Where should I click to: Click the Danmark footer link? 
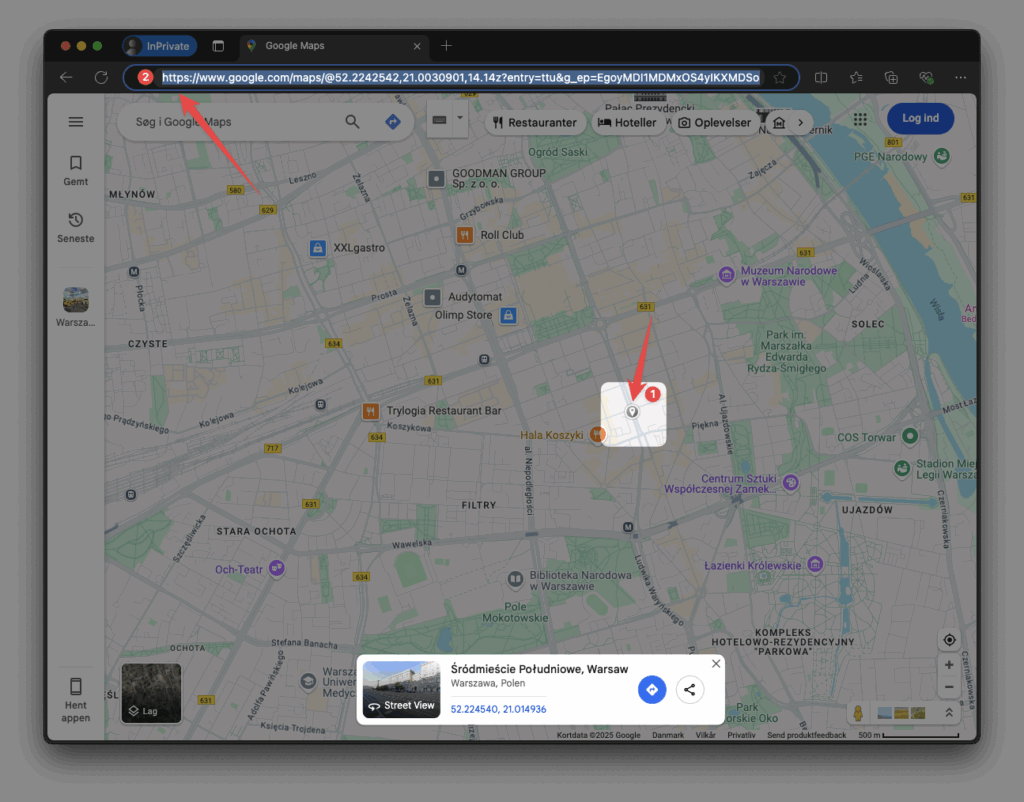click(667, 735)
